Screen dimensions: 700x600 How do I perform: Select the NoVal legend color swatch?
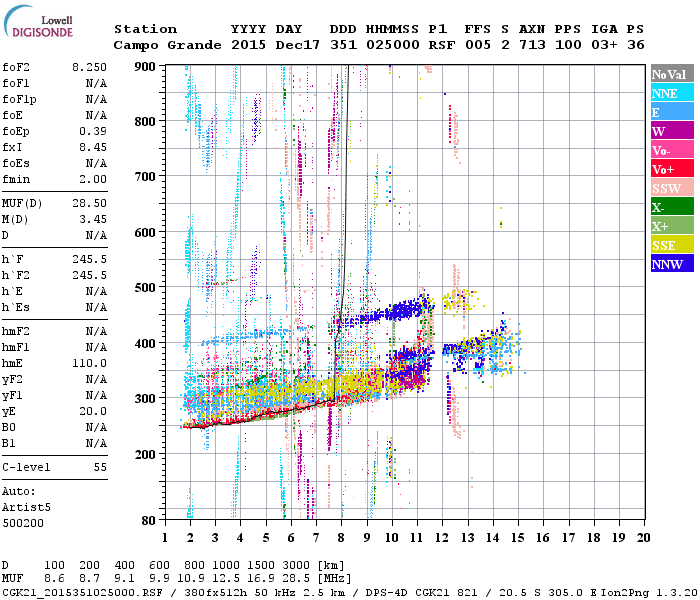click(672, 74)
